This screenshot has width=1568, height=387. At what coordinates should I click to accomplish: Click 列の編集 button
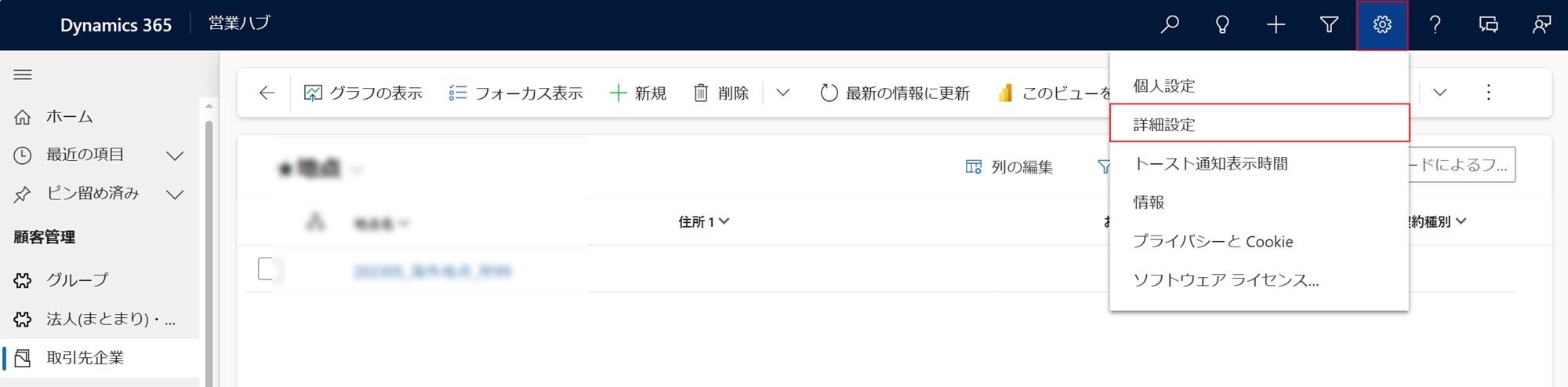tap(1009, 166)
